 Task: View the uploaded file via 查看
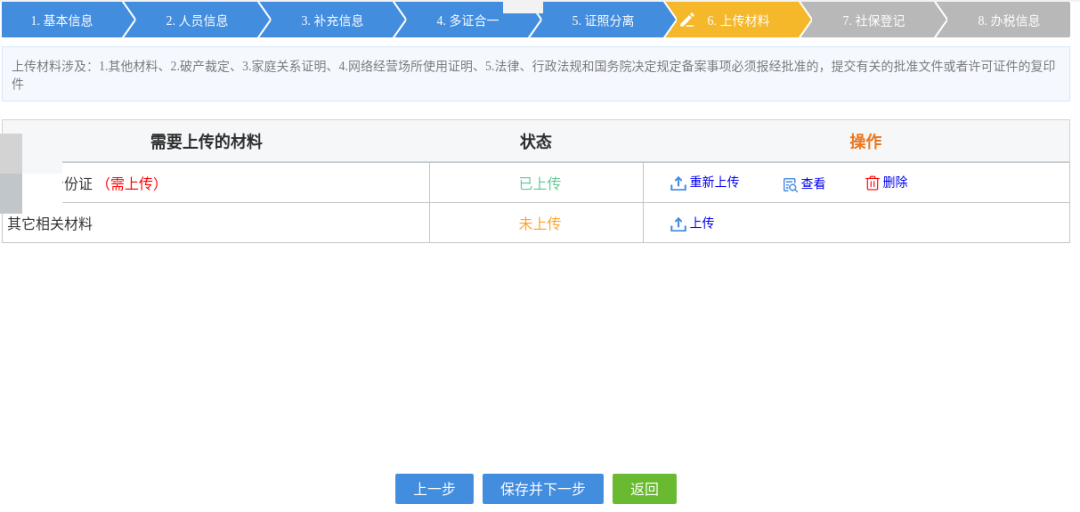click(x=813, y=184)
